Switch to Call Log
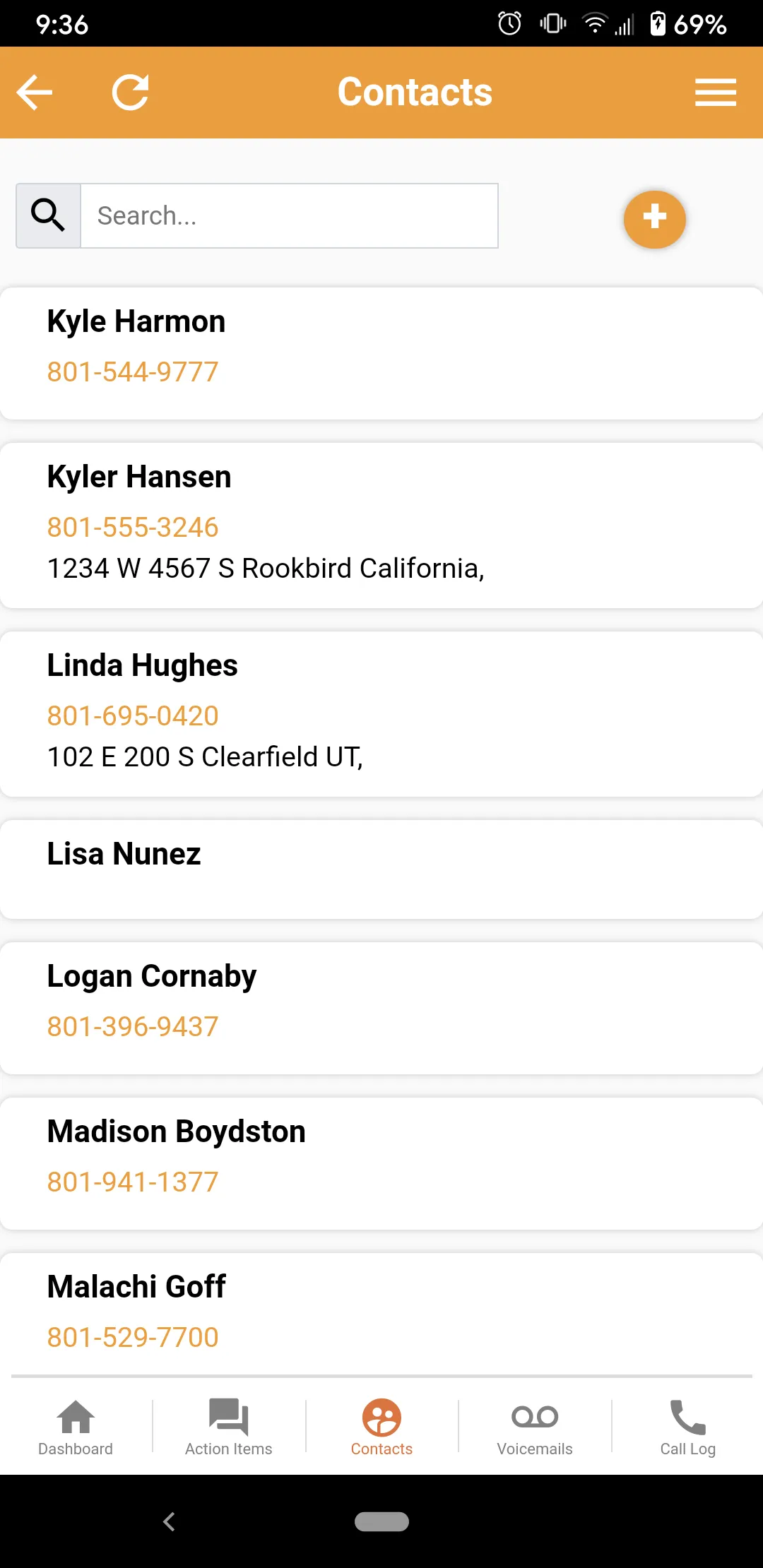This screenshot has height=1568, width=763. coord(688,1427)
